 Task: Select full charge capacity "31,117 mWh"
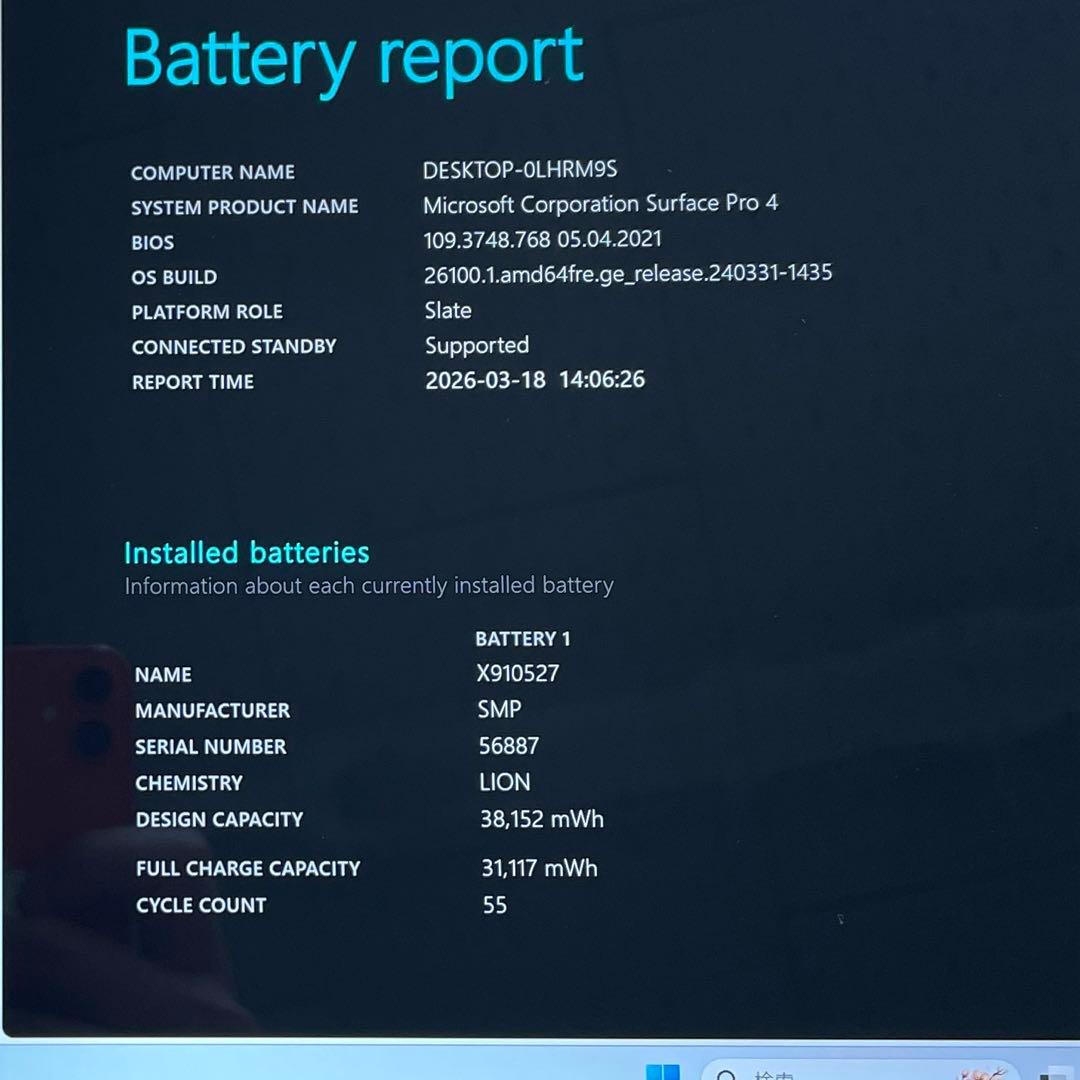539,868
